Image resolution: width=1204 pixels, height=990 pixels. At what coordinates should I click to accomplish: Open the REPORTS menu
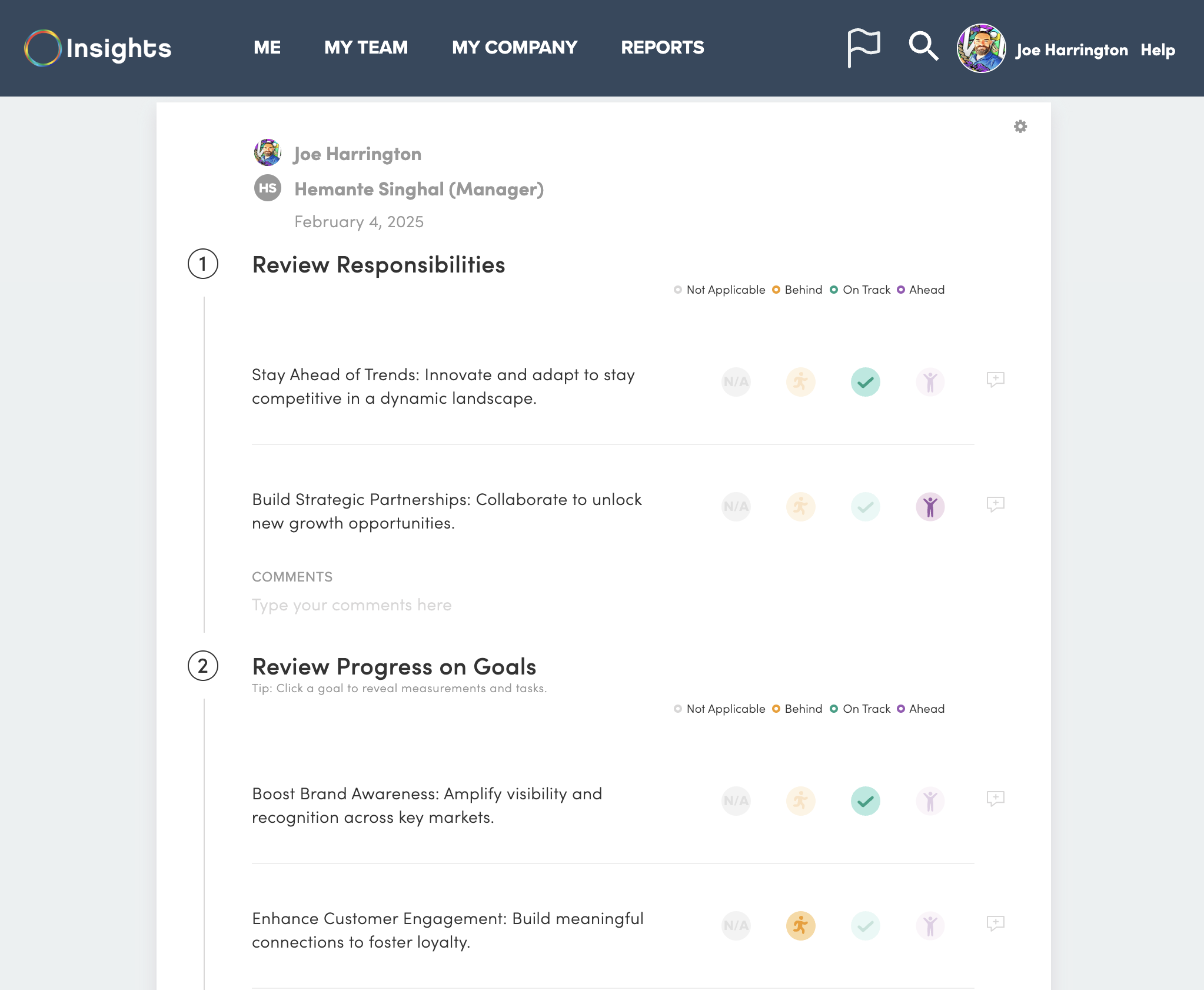663,47
